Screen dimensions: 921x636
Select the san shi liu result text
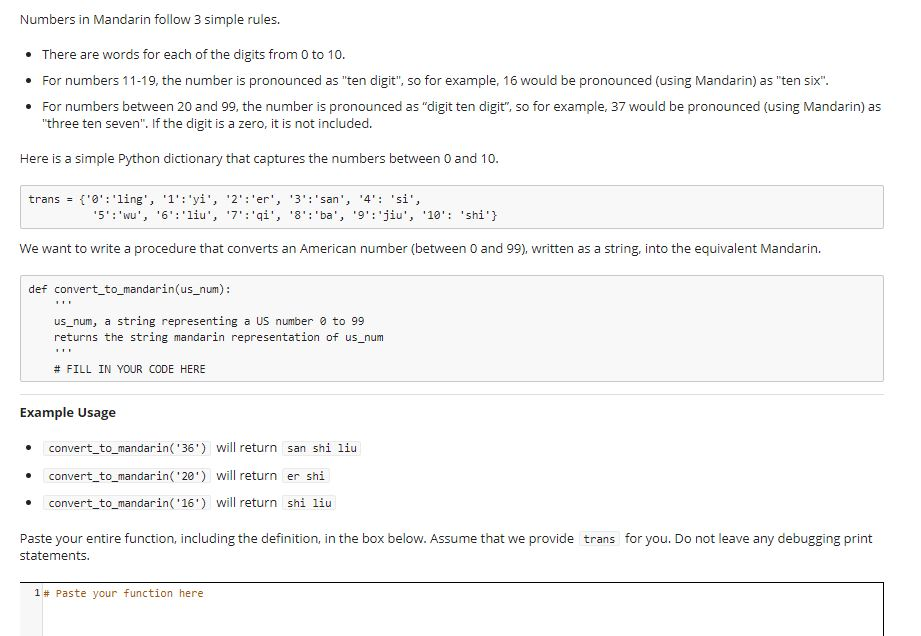(x=321, y=448)
